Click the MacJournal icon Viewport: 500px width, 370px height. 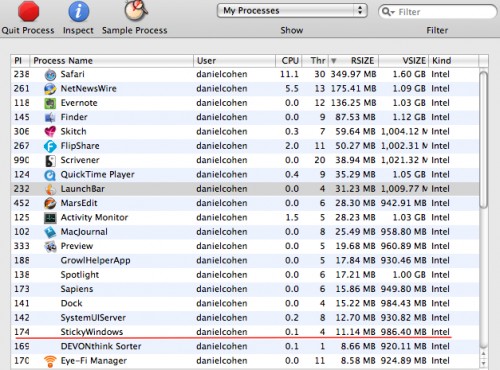(50, 232)
